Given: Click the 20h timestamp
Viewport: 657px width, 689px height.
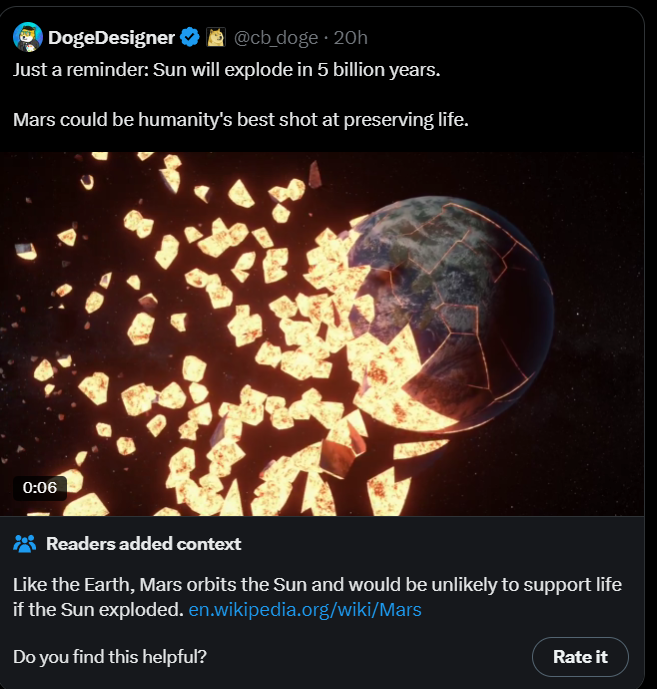Looking at the screenshot, I should click(x=351, y=38).
